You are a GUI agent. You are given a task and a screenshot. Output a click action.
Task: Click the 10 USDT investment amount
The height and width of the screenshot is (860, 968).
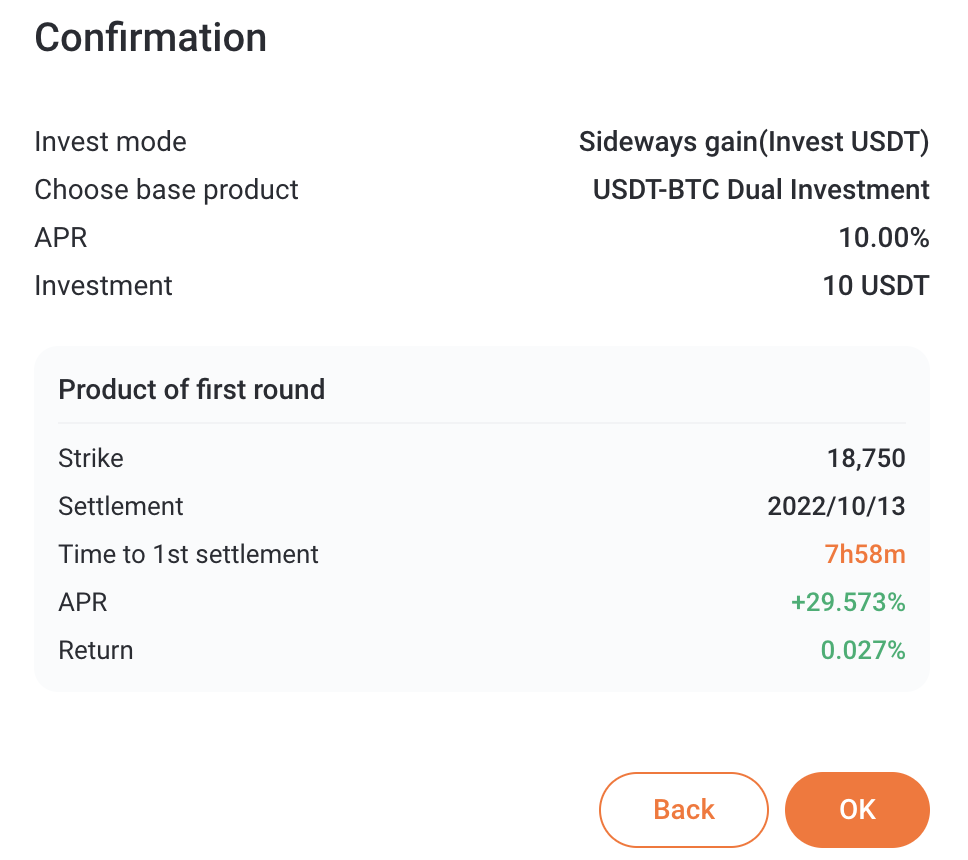coord(875,286)
